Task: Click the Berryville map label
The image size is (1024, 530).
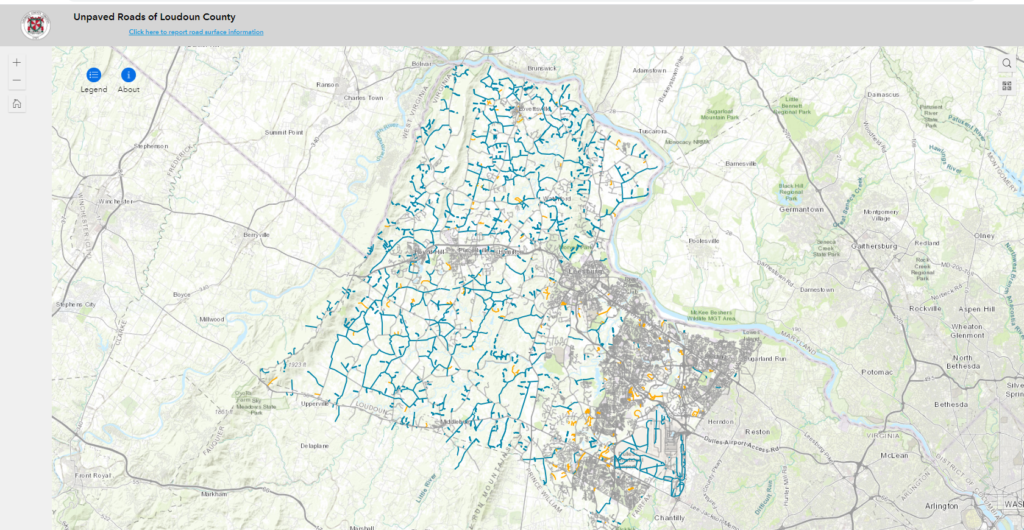Action: click(256, 234)
